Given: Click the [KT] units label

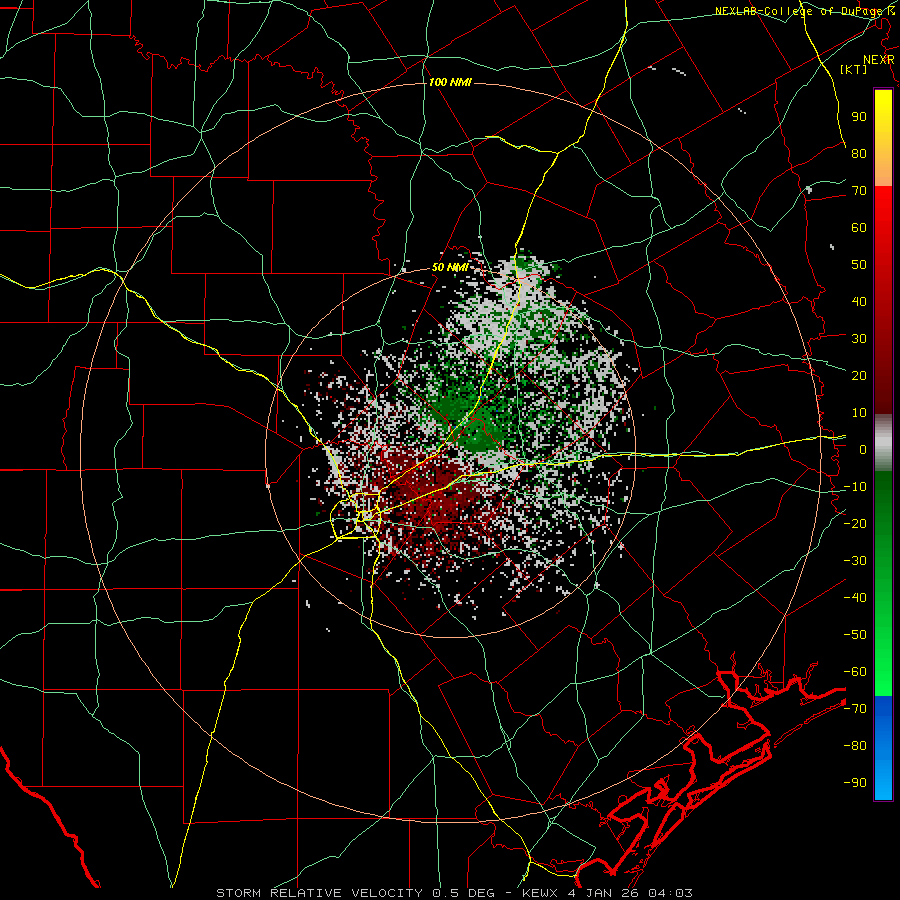Looking at the screenshot, I should tap(854, 69).
